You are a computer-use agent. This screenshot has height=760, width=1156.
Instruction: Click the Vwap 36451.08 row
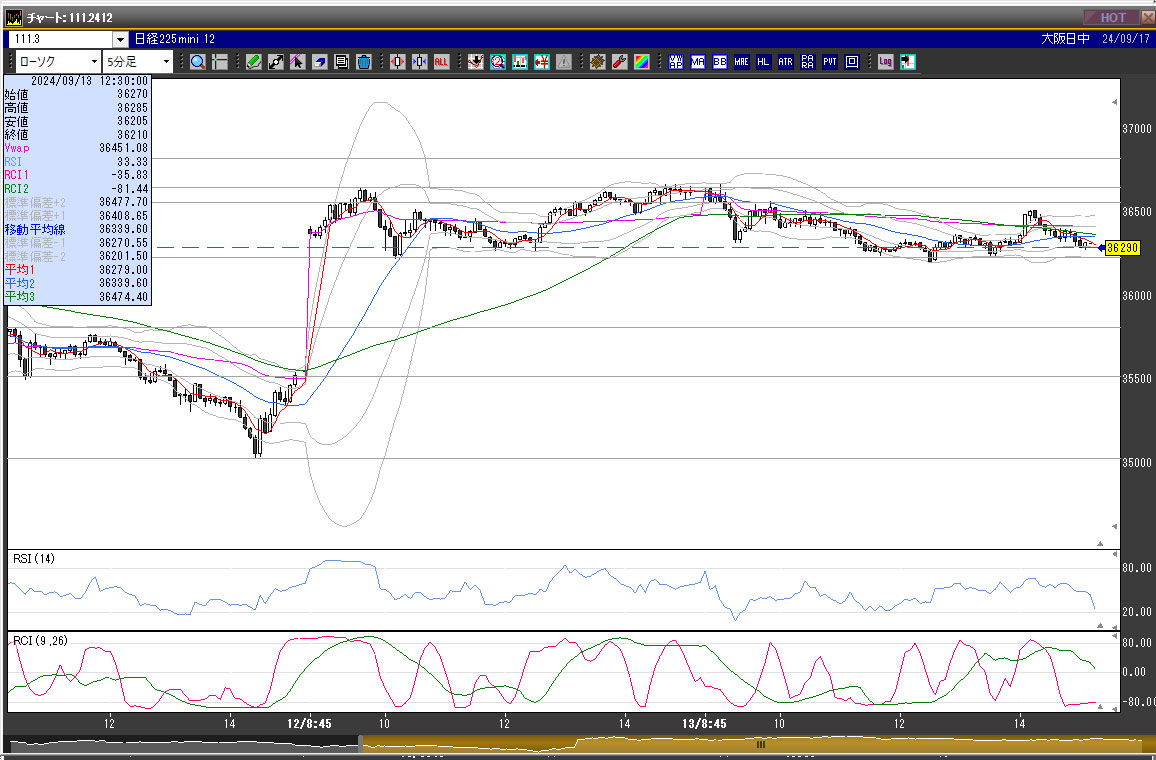(x=77, y=148)
